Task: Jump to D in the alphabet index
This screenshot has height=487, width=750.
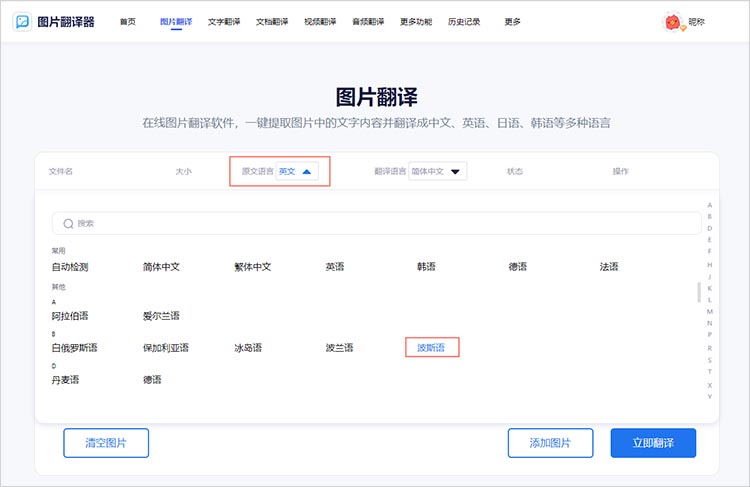Action: point(710,228)
